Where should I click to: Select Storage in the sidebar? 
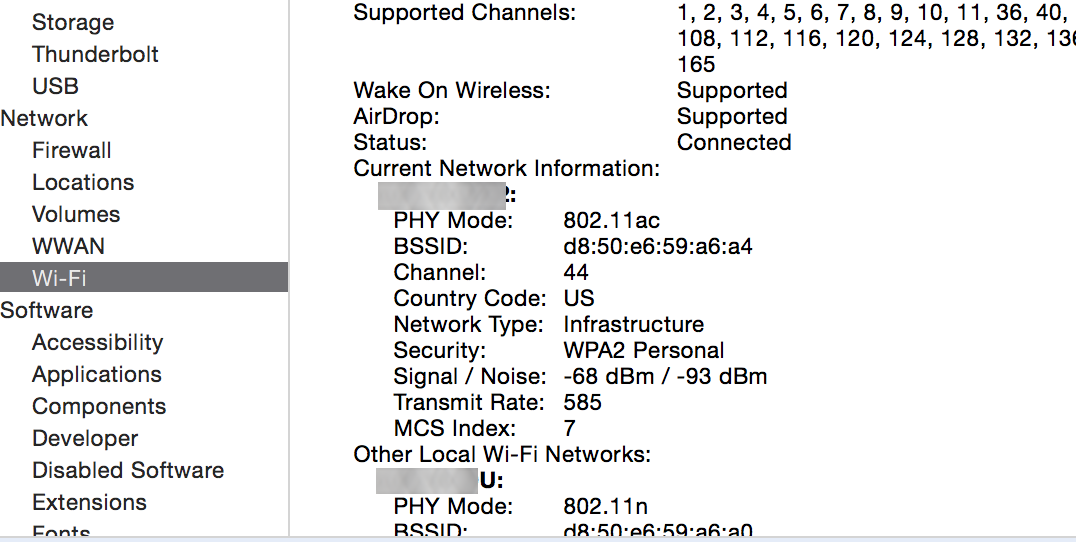pyautogui.click(x=73, y=22)
